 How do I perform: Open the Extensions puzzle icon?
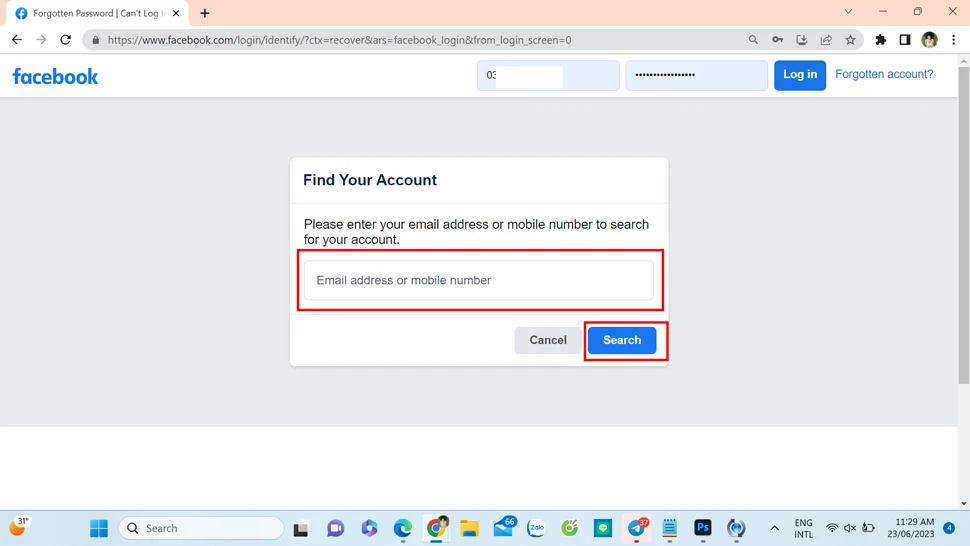[880, 40]
